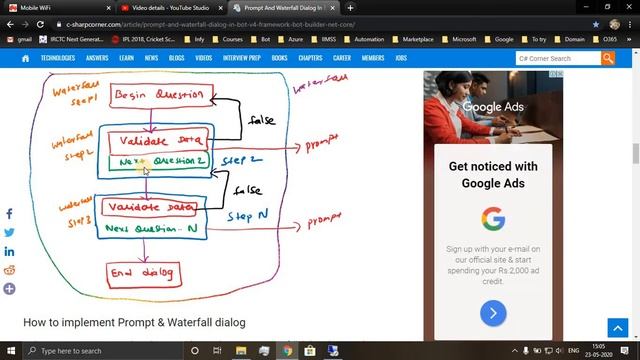This screenshot has height=360, width=640.
Task: Switch to YouTube Studio tab
Action: coord(171,8)
